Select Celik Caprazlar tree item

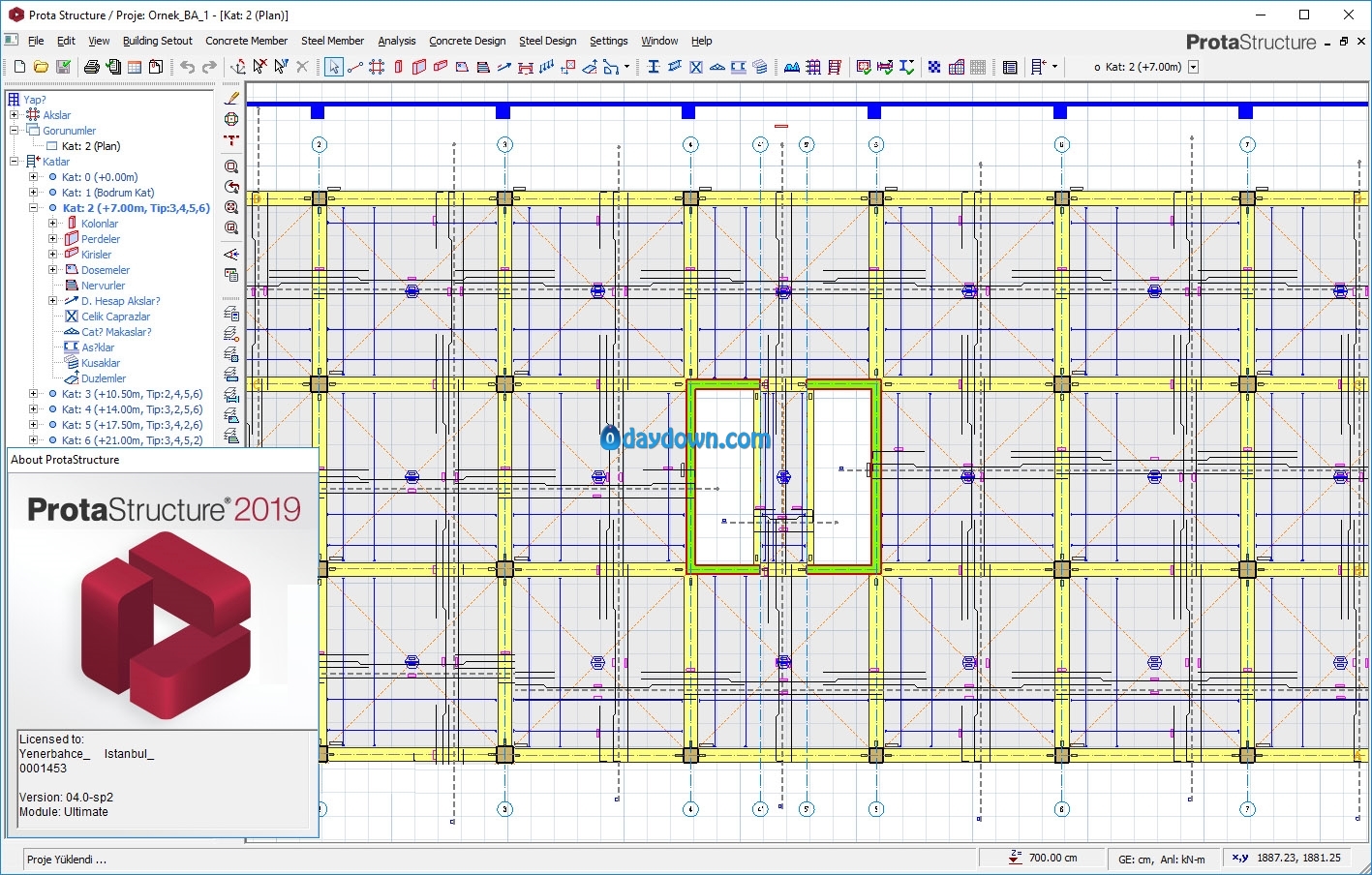point(116,317)
